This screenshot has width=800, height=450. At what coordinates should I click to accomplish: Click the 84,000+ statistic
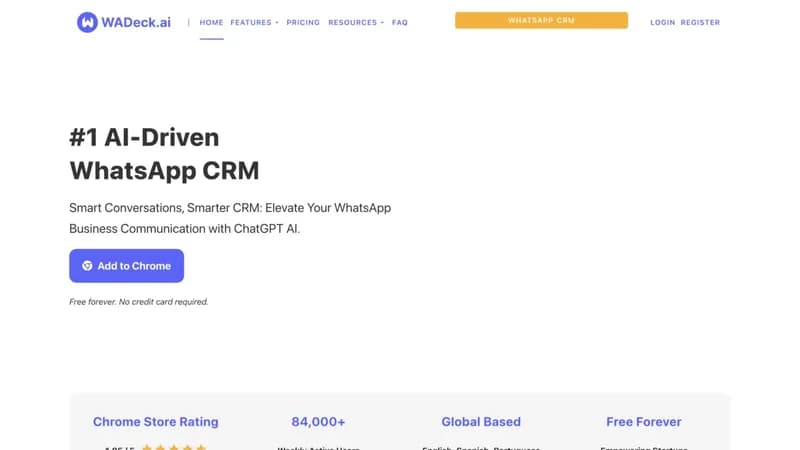click(x=318, y=422)
